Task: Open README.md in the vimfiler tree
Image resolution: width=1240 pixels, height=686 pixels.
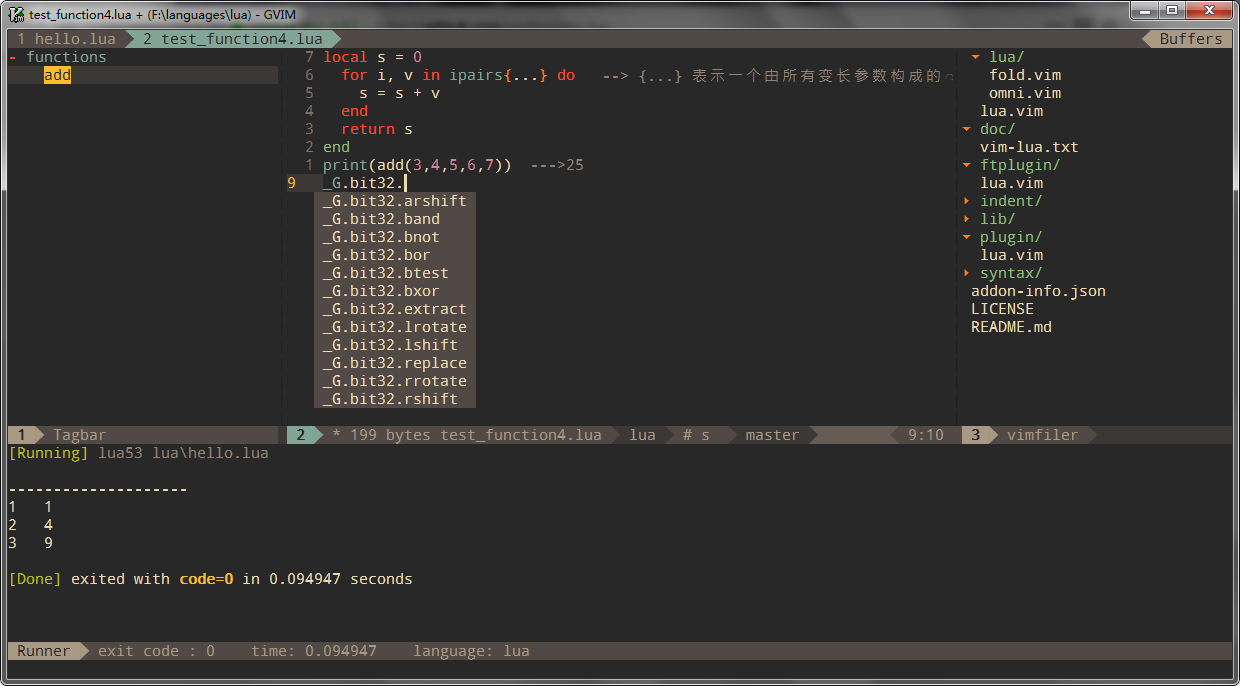Action: pyautogui.click(x=1008, y=326)
